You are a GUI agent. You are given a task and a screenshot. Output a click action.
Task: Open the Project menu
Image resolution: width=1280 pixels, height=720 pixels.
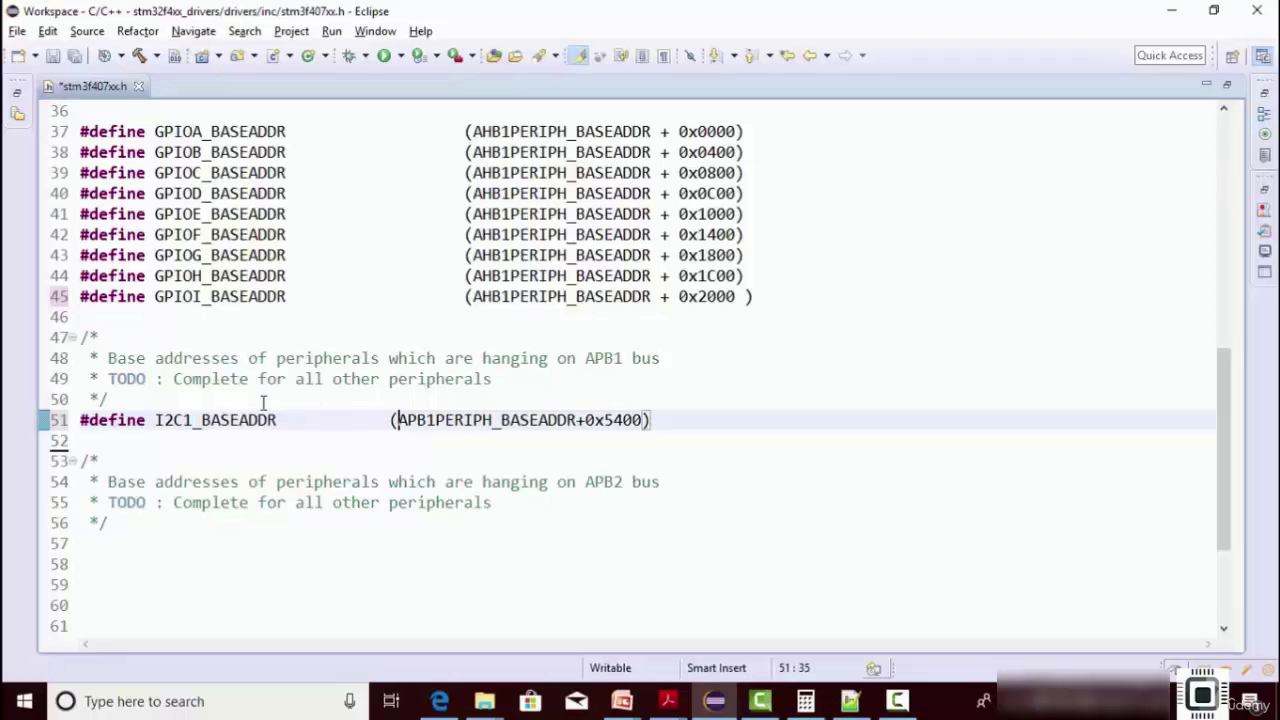pos(291,31)
